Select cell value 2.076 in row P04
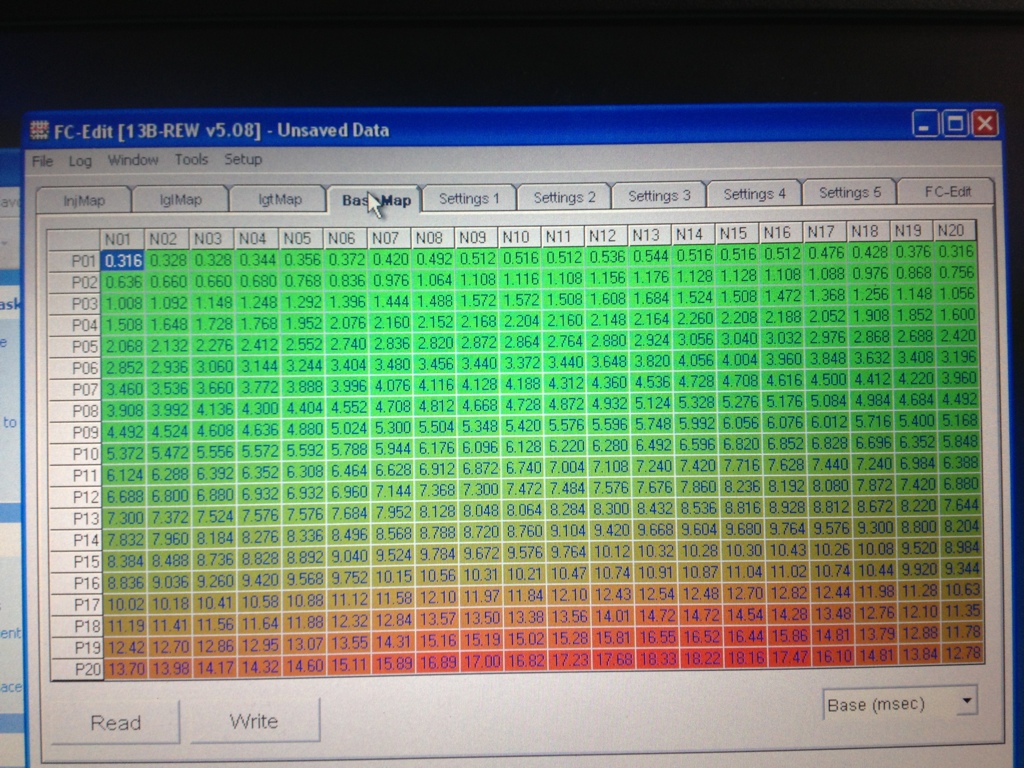The height and width of the screenshot is (768, 1024). [x=346, y=323]
